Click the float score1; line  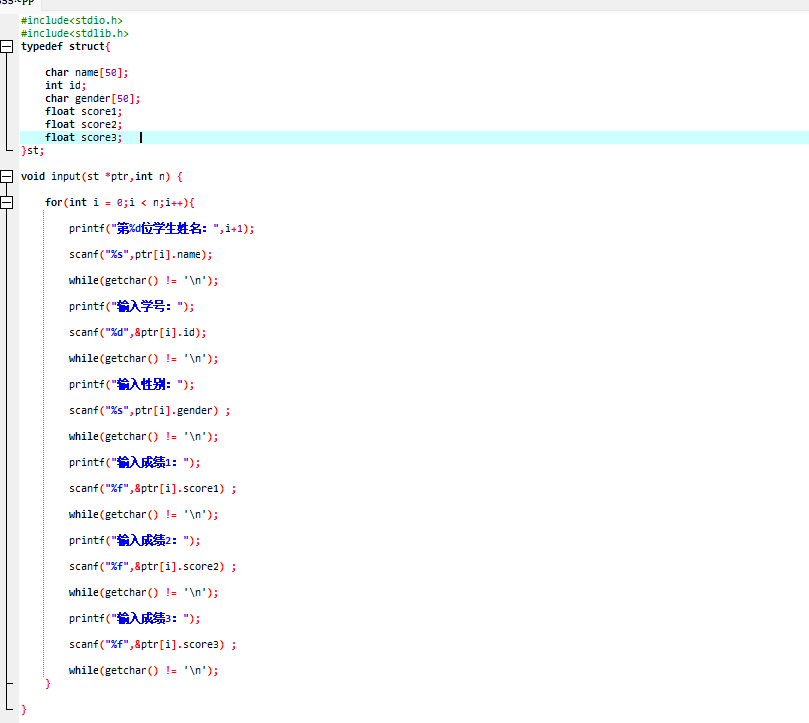(84, 111)
